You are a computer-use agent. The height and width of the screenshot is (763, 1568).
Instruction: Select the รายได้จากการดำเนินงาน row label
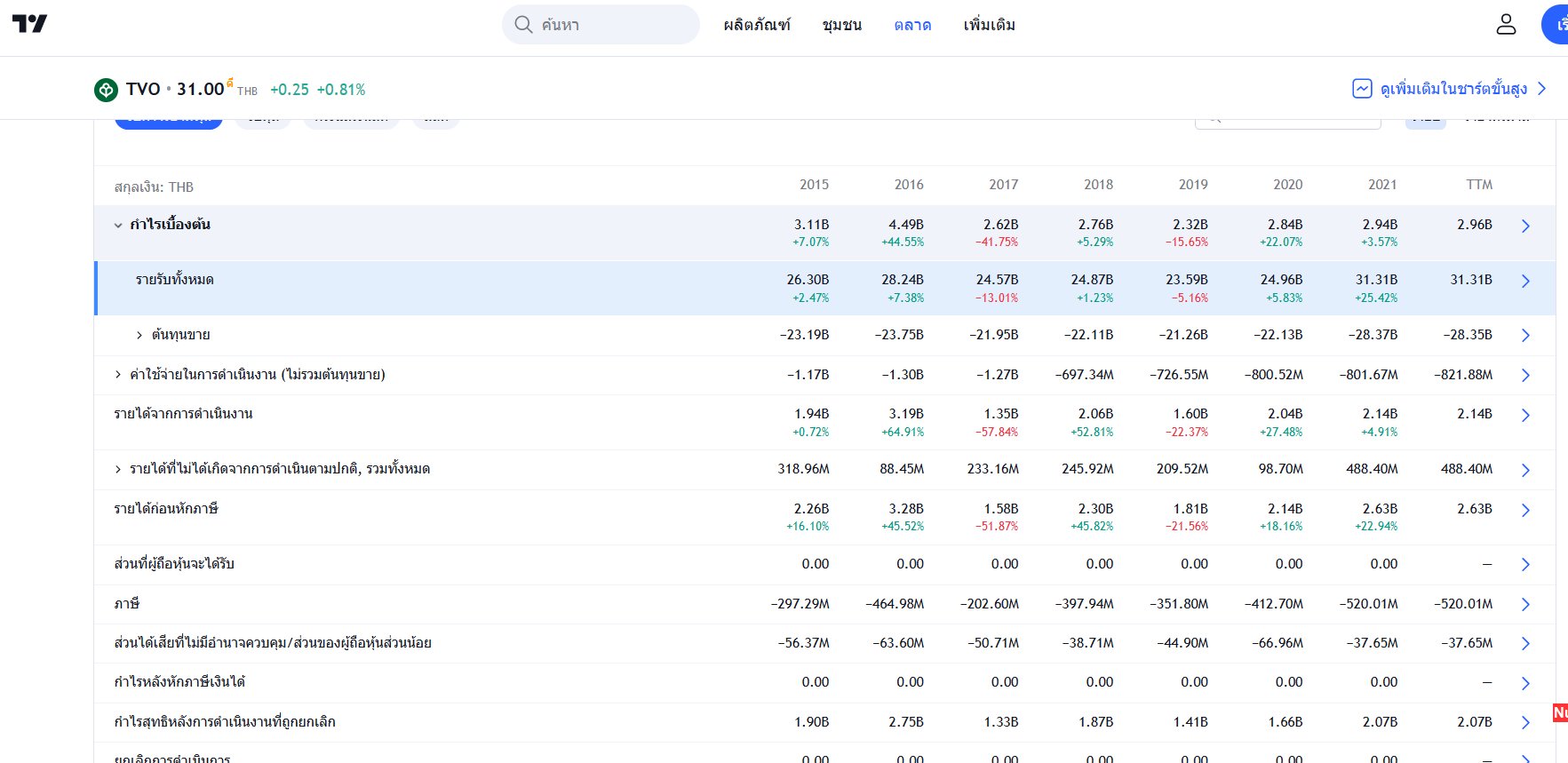tap(183, 414)
